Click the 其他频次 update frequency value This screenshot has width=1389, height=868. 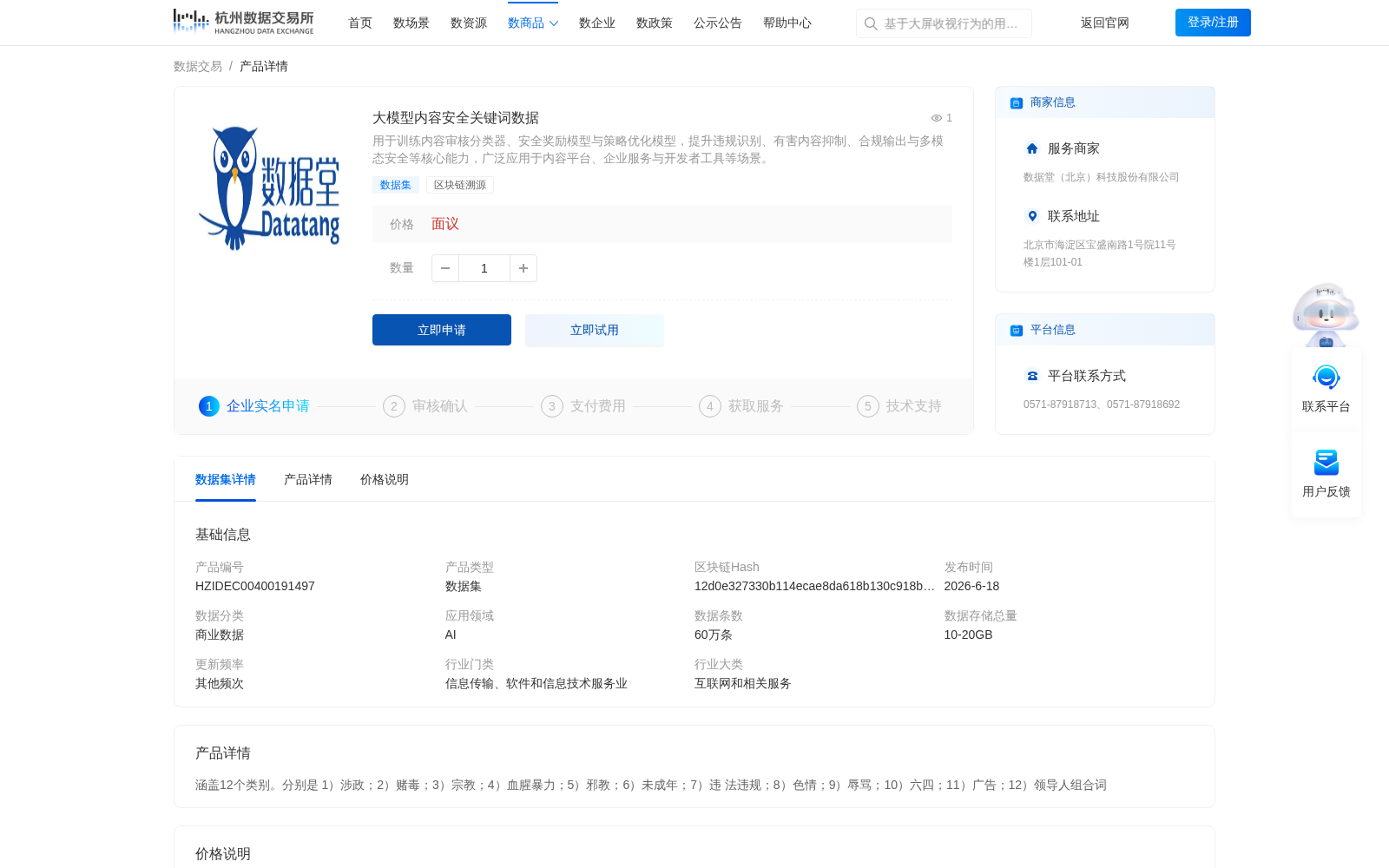click(x=220, y=683)
